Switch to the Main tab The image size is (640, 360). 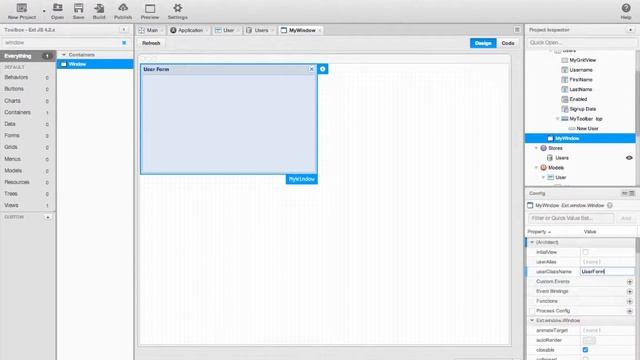click(151, 30)
